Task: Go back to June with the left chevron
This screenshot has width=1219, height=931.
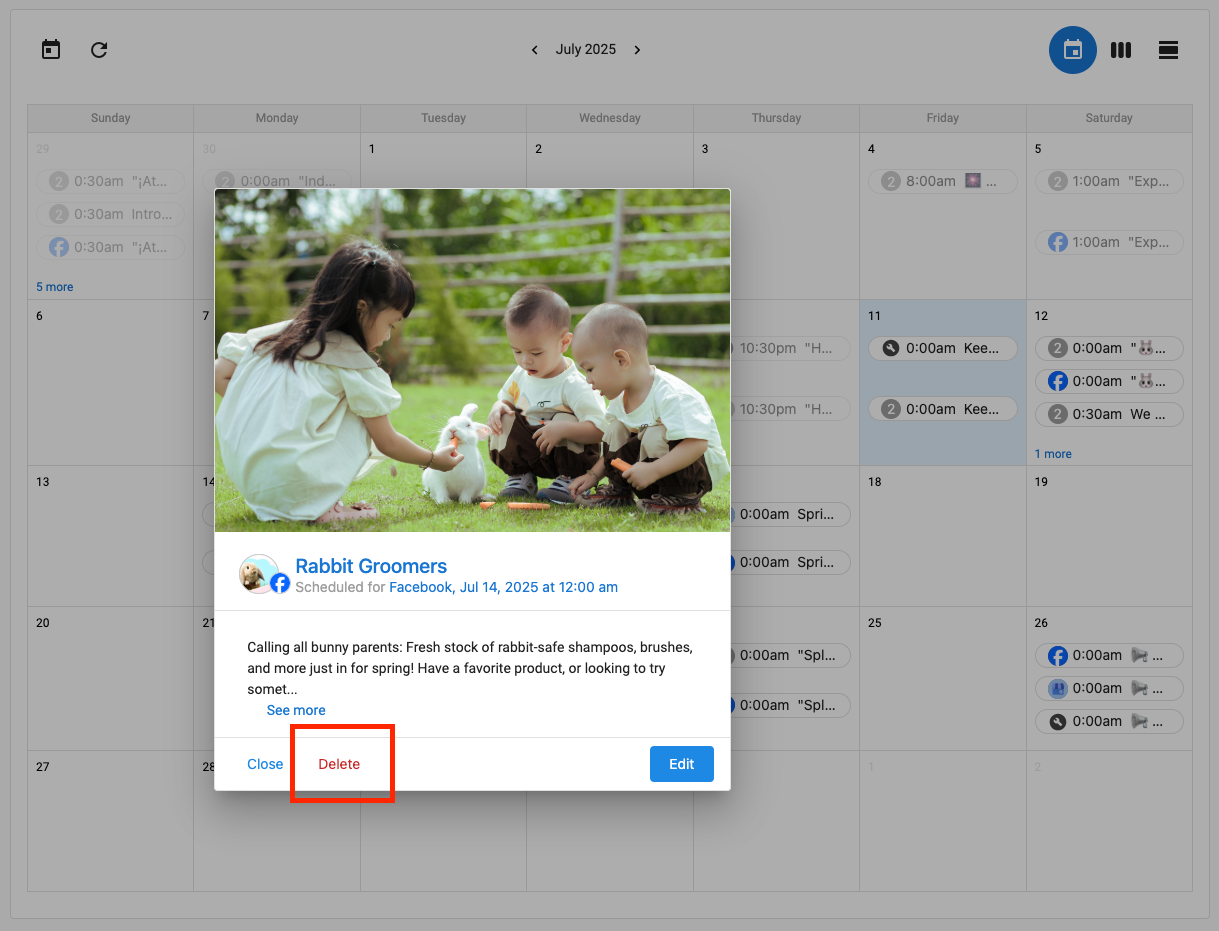Action: [x=534, y=49]
